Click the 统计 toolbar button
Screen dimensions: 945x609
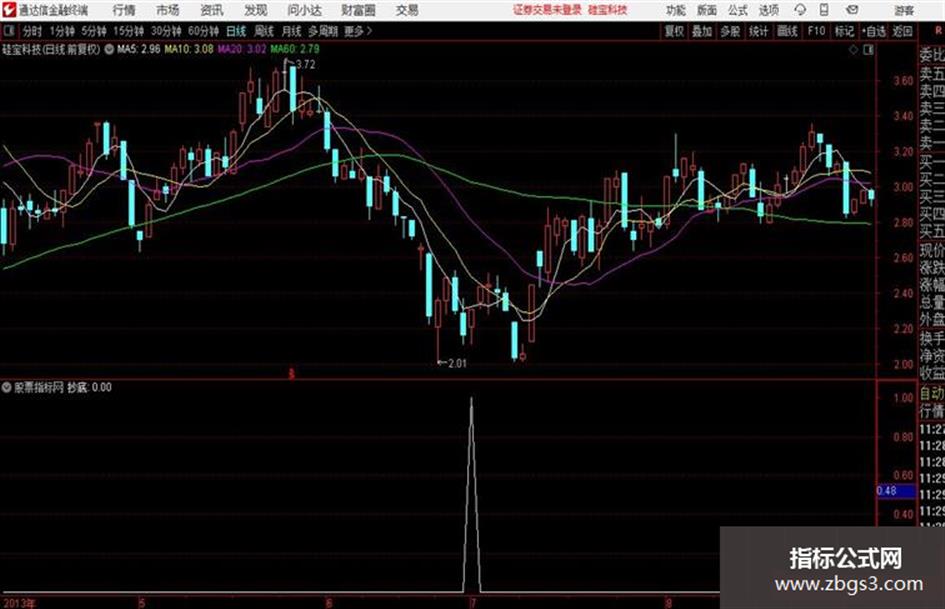(x=759, y=31)
